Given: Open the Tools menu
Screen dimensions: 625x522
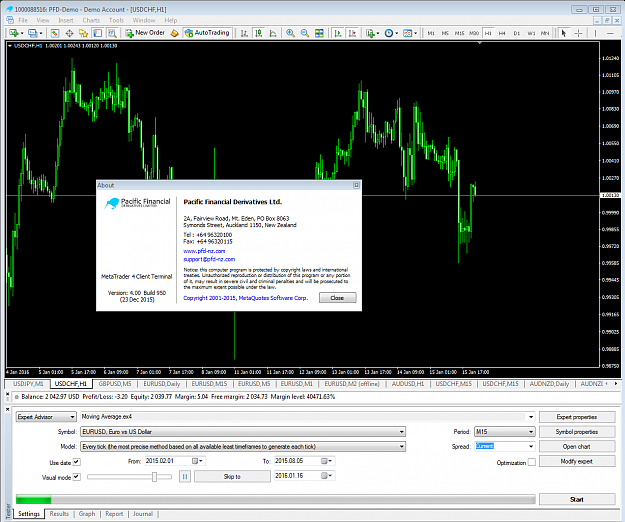Looking at the screenshot, I should [x=116, y=20].
